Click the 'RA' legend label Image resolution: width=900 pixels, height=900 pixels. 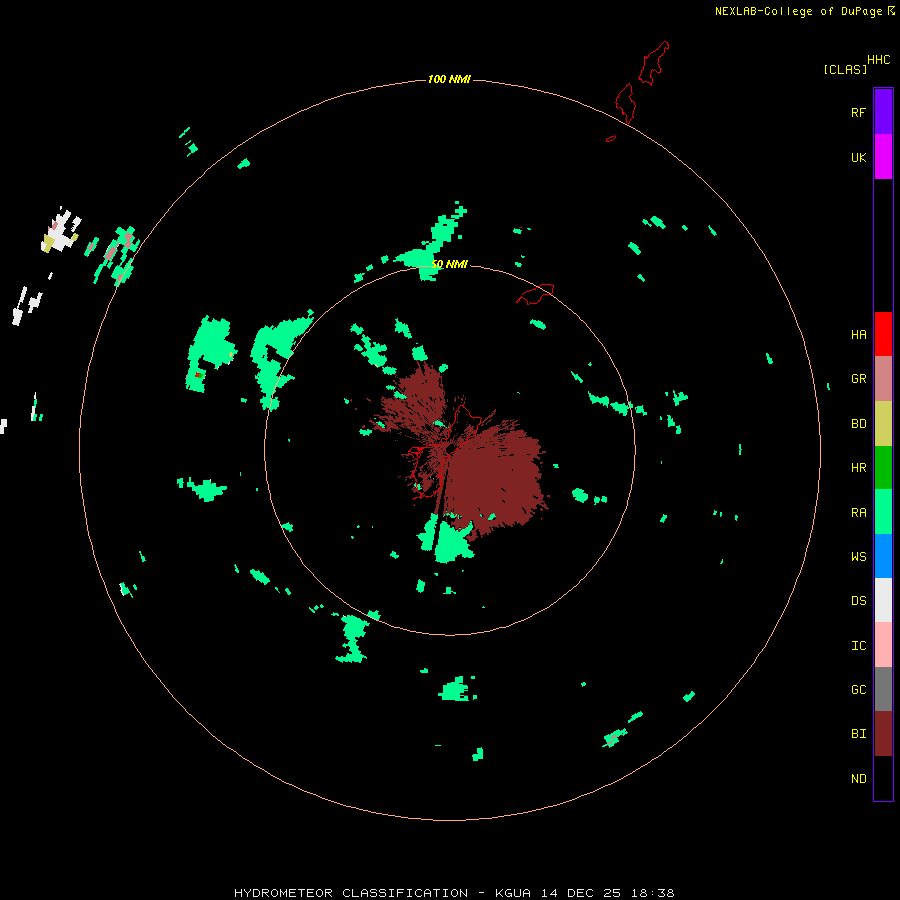tap(858, 513)
